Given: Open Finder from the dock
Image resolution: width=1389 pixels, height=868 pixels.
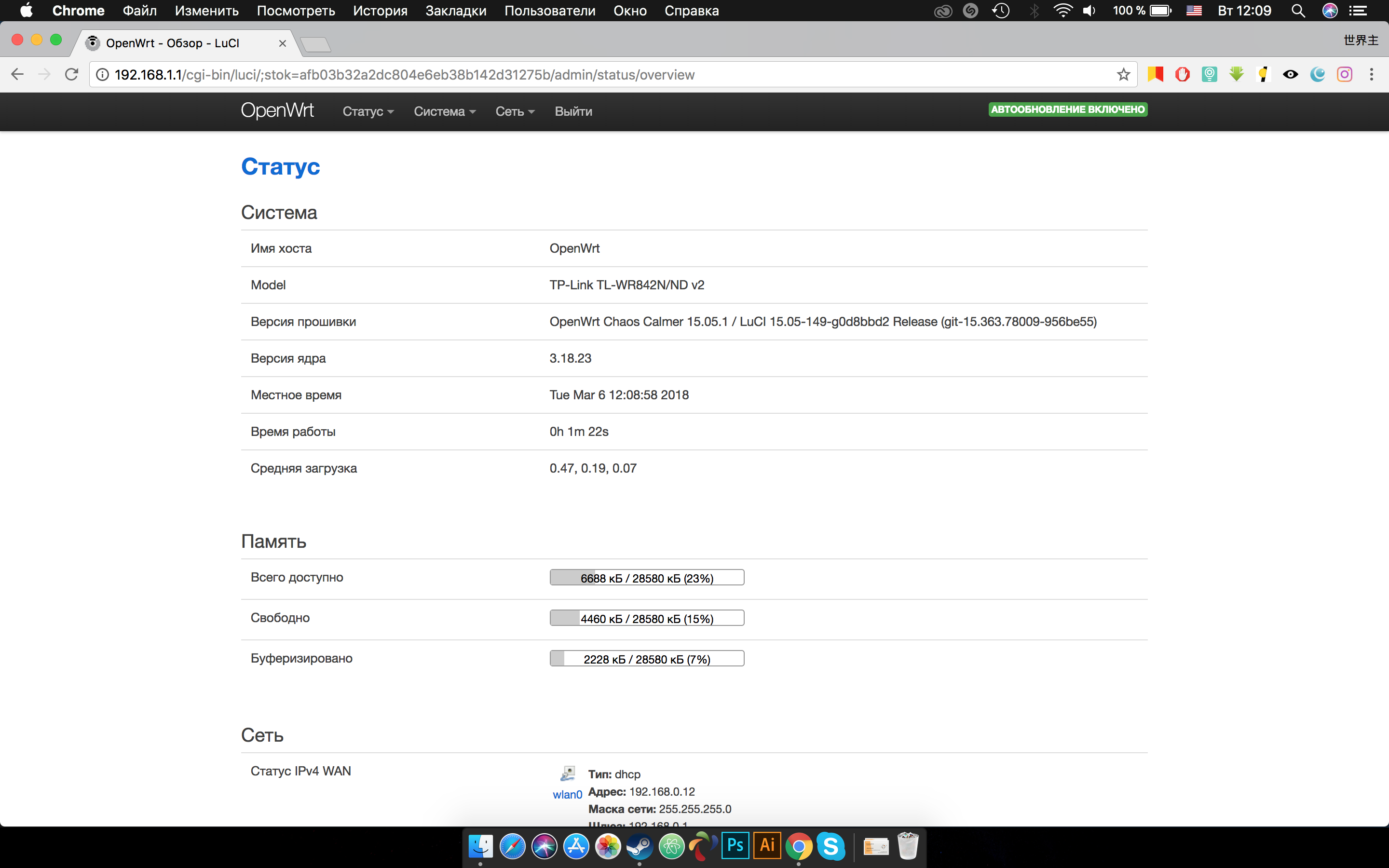Looking at the screenshot, I should coord(480,846).
